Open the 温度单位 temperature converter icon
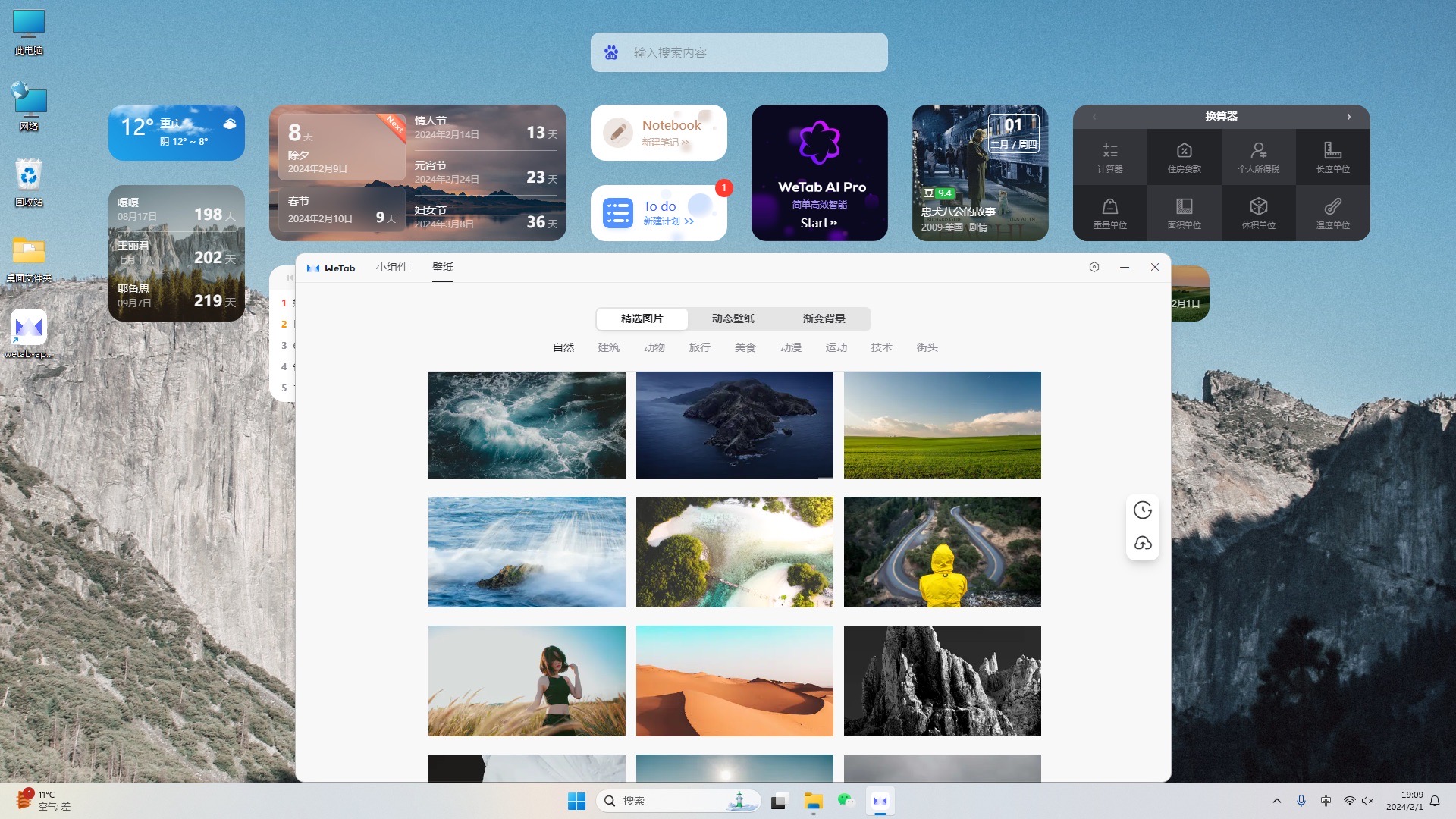 click(x=1332, y=213)
